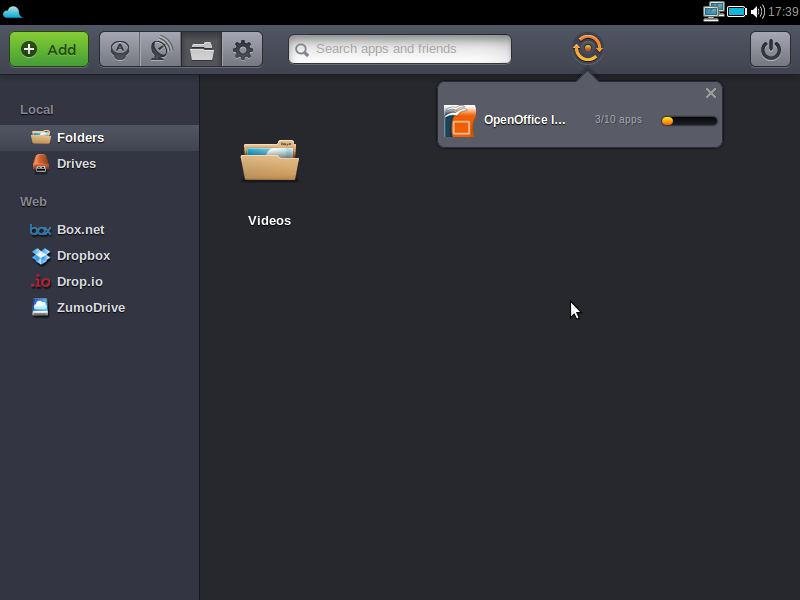The width and height of the screenshot is (800, 600).
Task: Open ZumoDrive in the sidebar
Action: pyautogui.click(x=90, y=308)
